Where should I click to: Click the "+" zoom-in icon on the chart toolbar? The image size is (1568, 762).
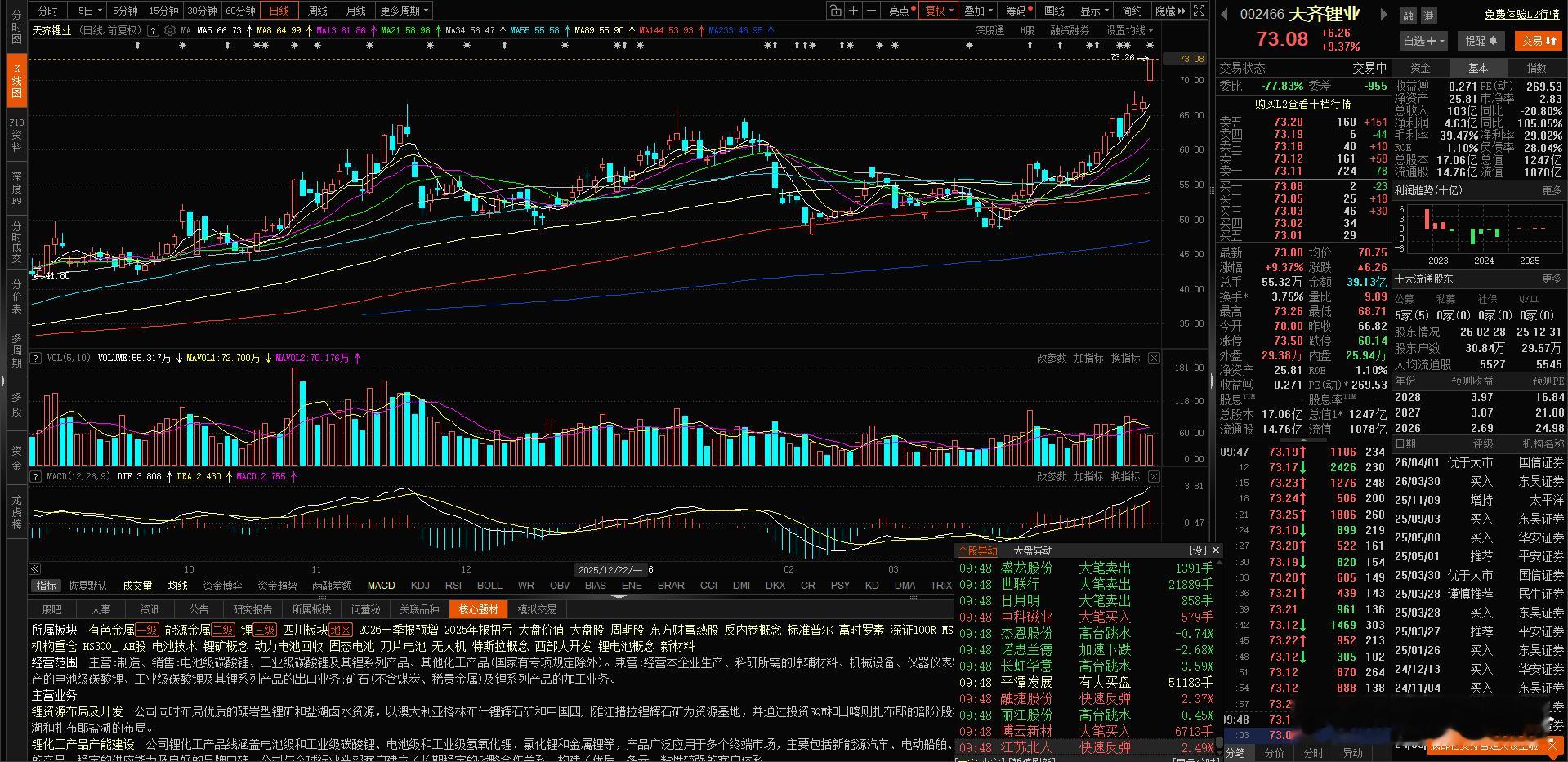click(x=853, y=11)
